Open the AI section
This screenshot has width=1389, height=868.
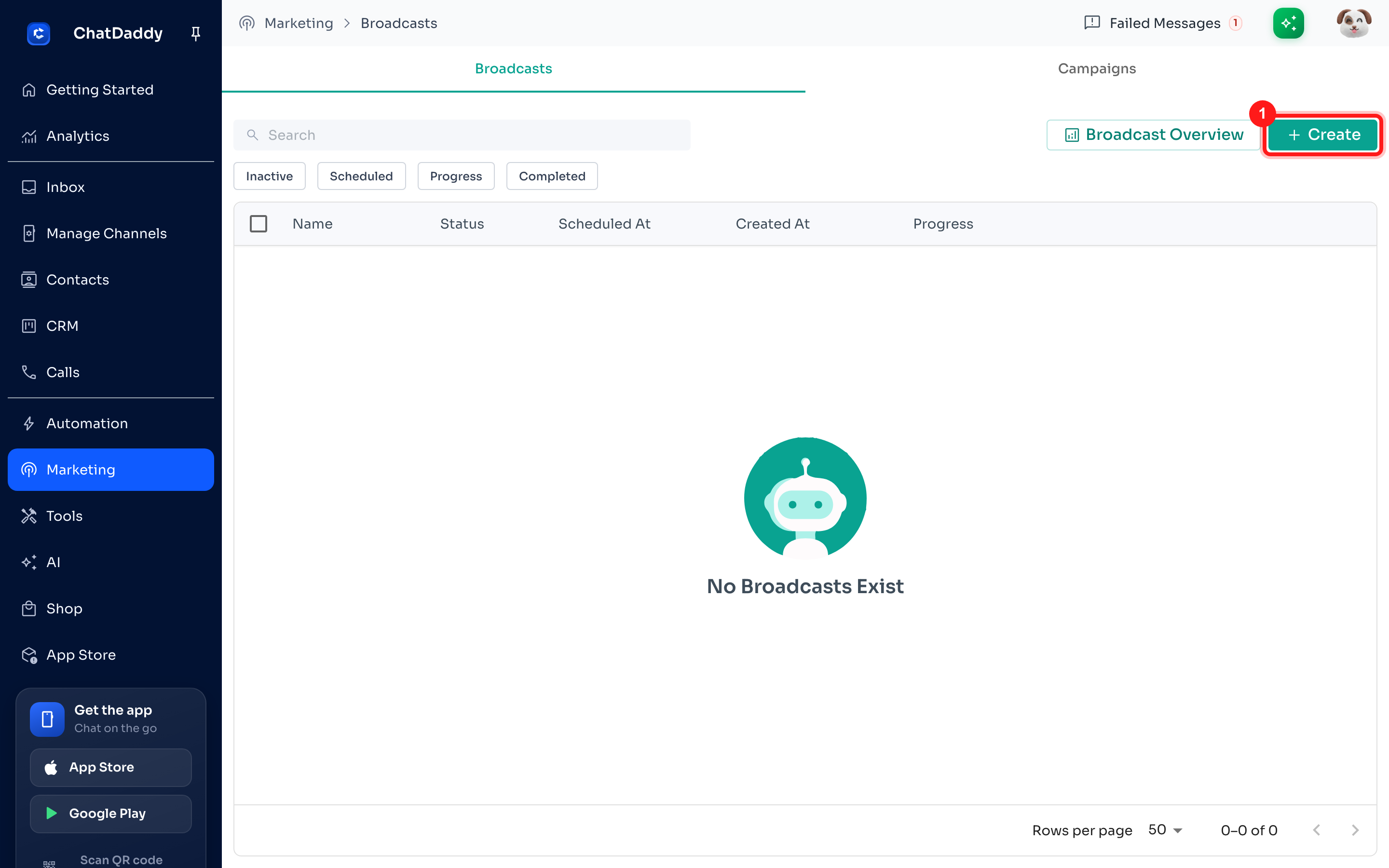tap(111, 562)
